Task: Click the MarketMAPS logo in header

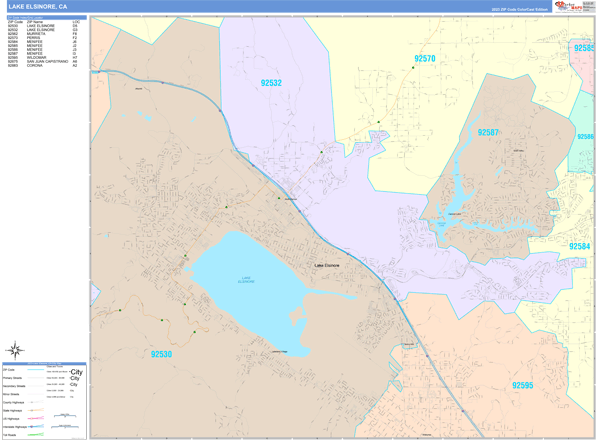Action: [569, 6]
